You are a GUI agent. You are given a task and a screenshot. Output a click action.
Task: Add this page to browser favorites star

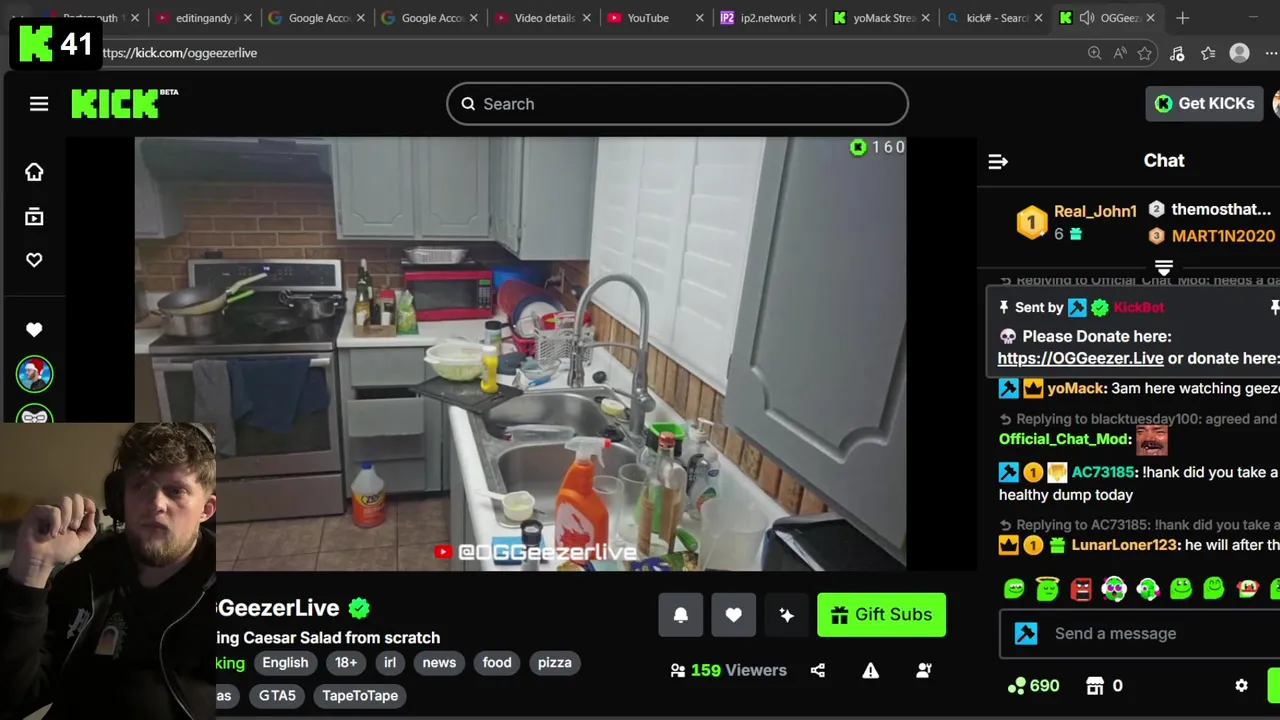(1145, 53)
